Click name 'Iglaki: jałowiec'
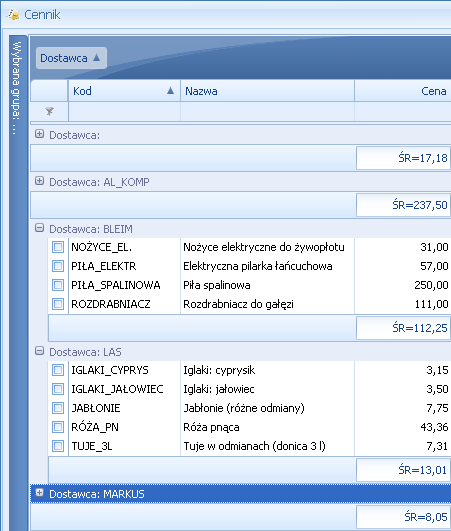 219,389
